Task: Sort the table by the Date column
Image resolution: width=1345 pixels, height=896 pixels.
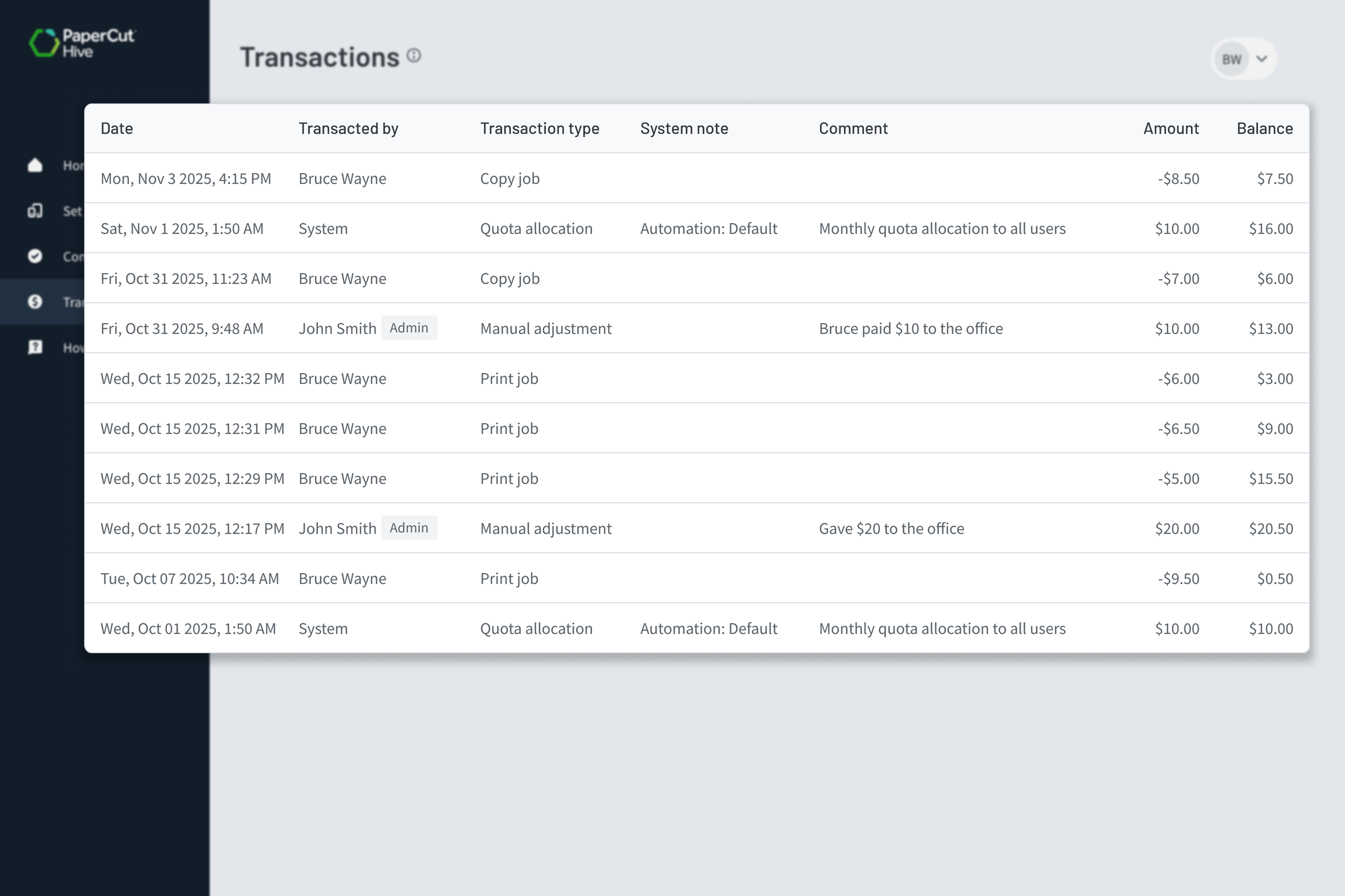Action: point(117,128)
